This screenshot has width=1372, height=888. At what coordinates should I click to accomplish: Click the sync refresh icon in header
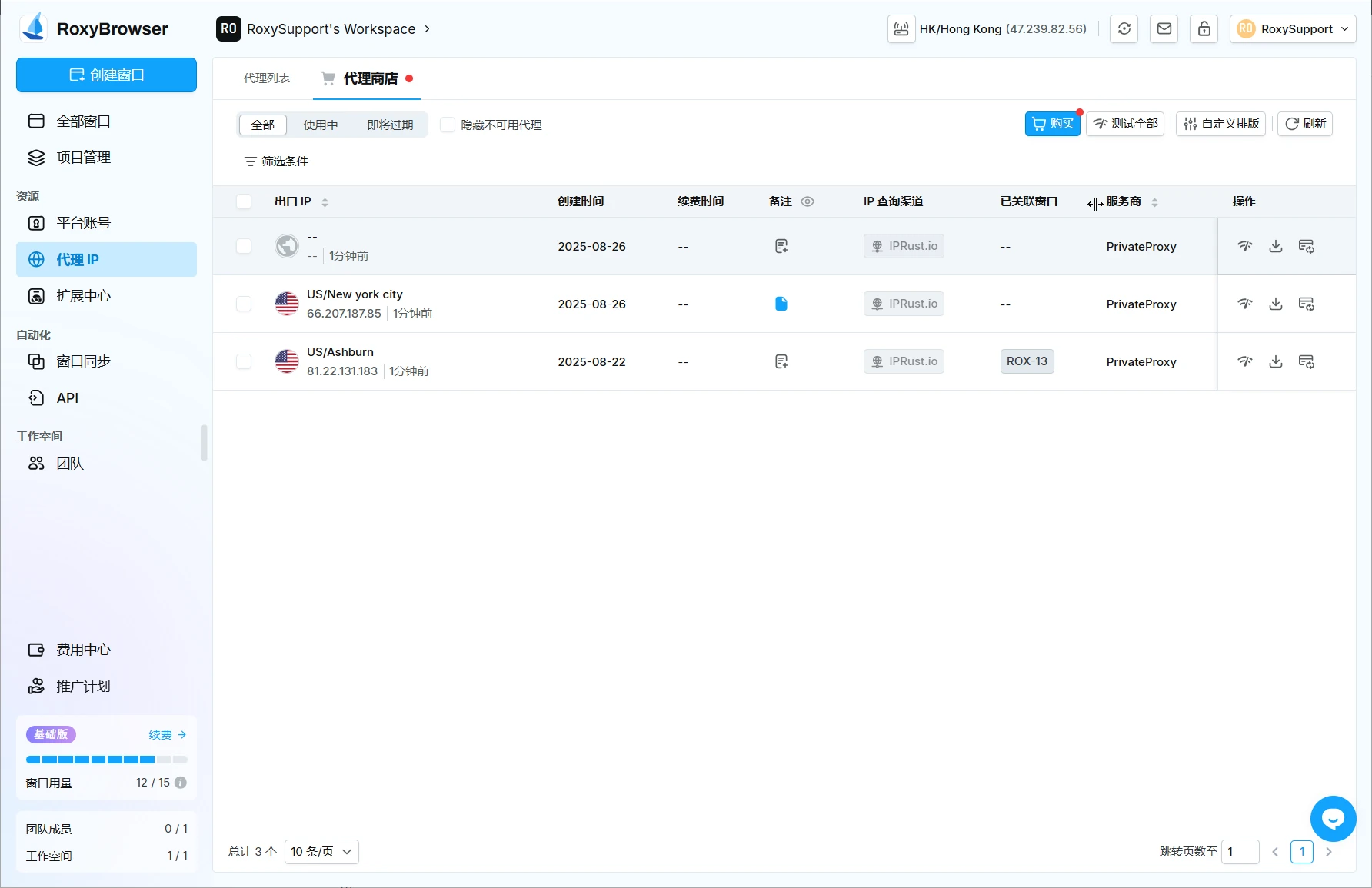1124,29
